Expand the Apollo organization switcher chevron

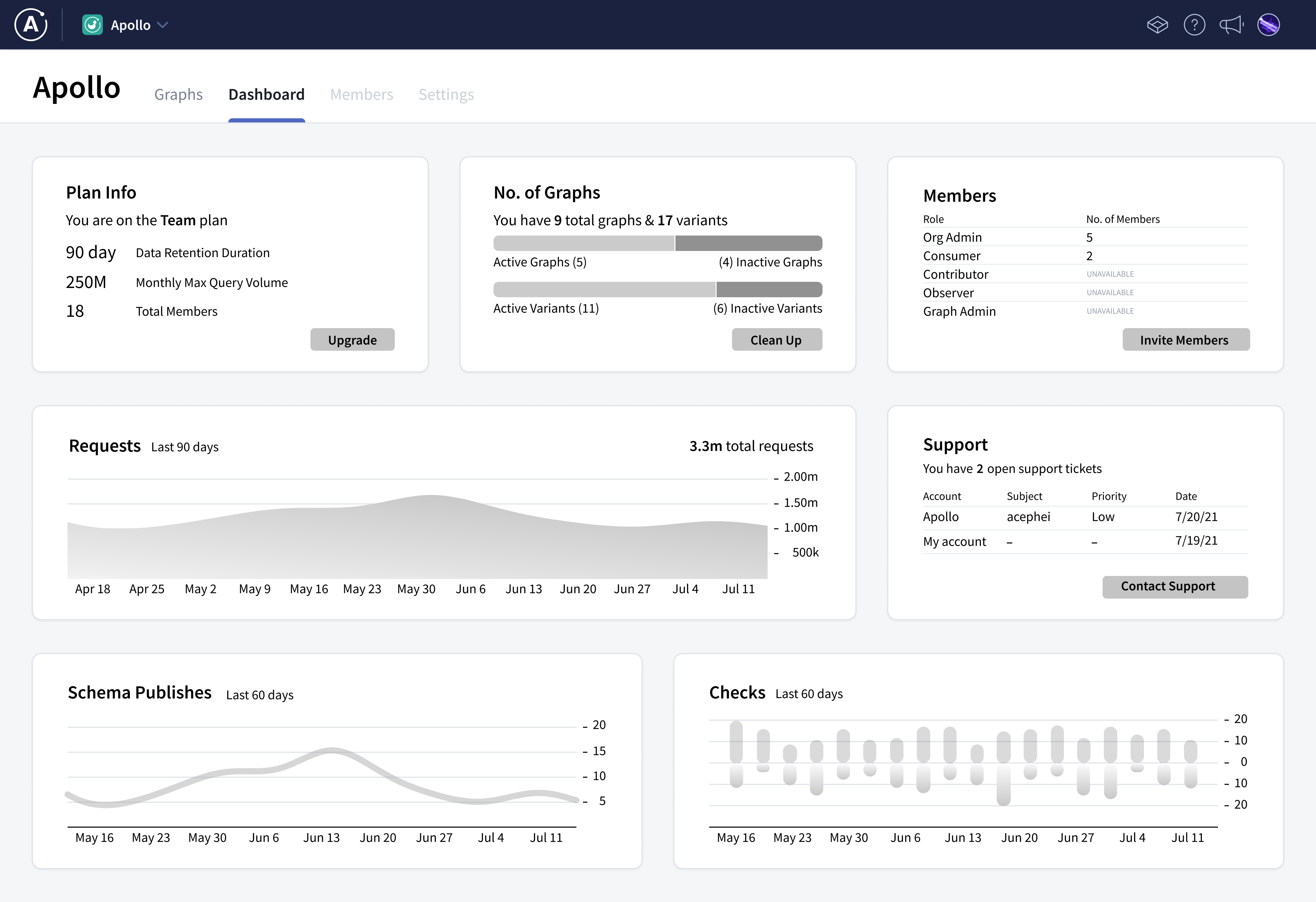(x=164, y=25)
